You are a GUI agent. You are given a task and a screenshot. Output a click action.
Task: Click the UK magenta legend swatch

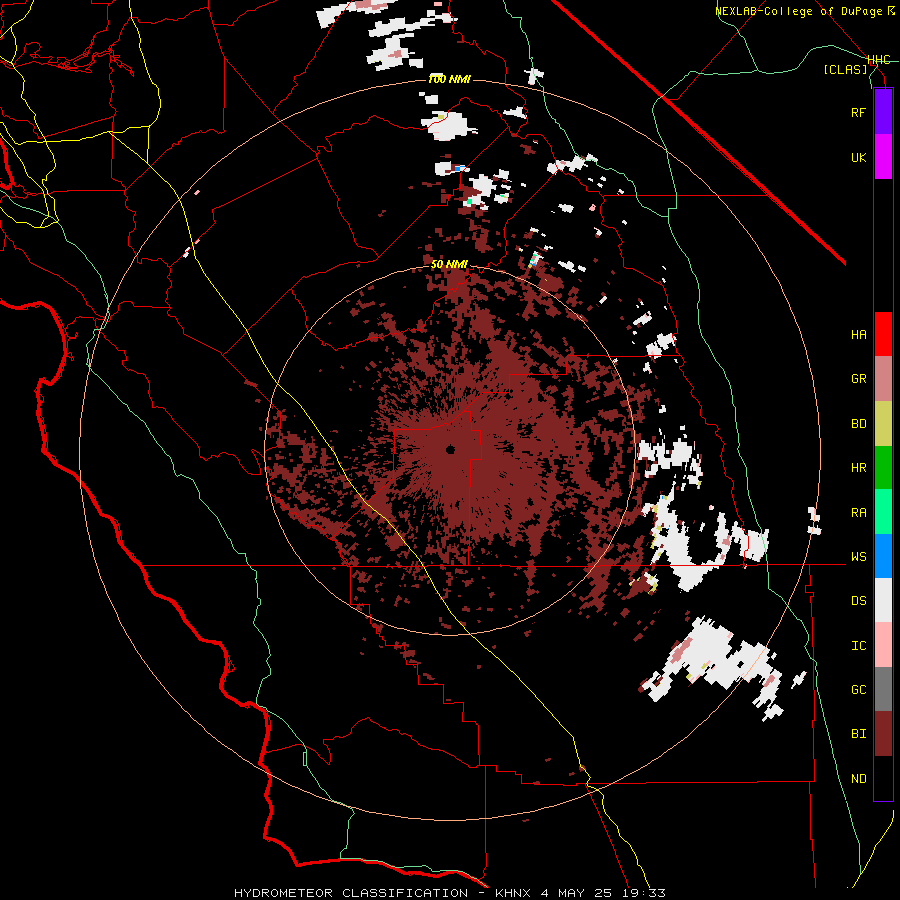pyautogui.click(x=883, y=157)
